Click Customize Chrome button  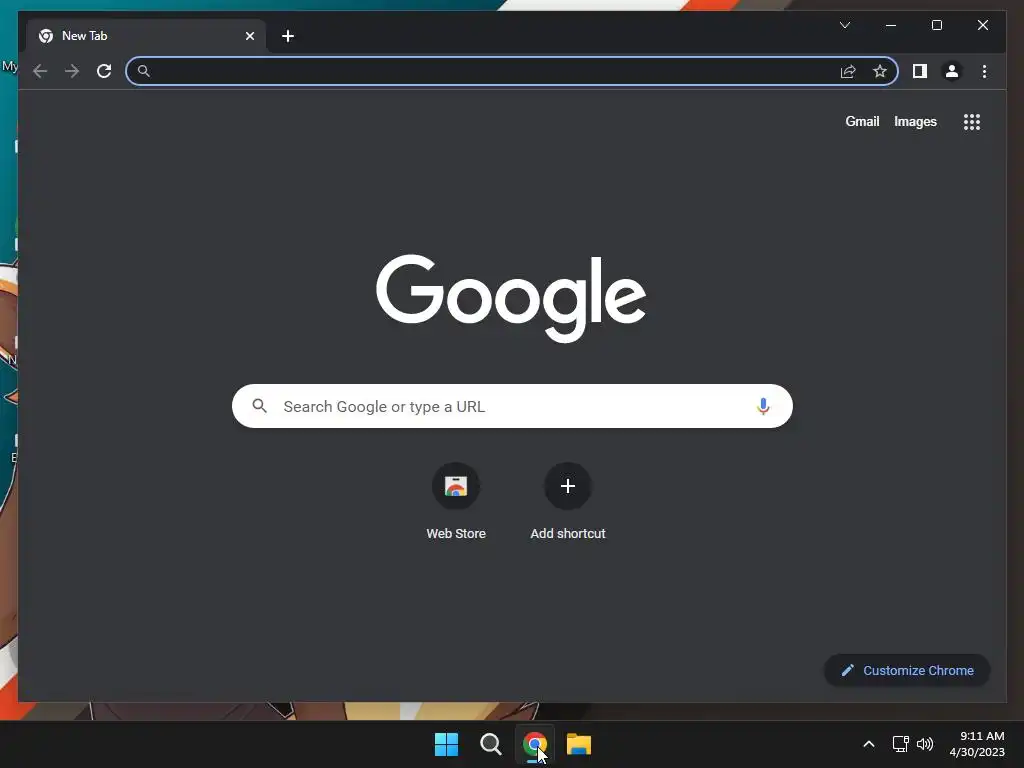pyautogui.click(x=907, y=671)
